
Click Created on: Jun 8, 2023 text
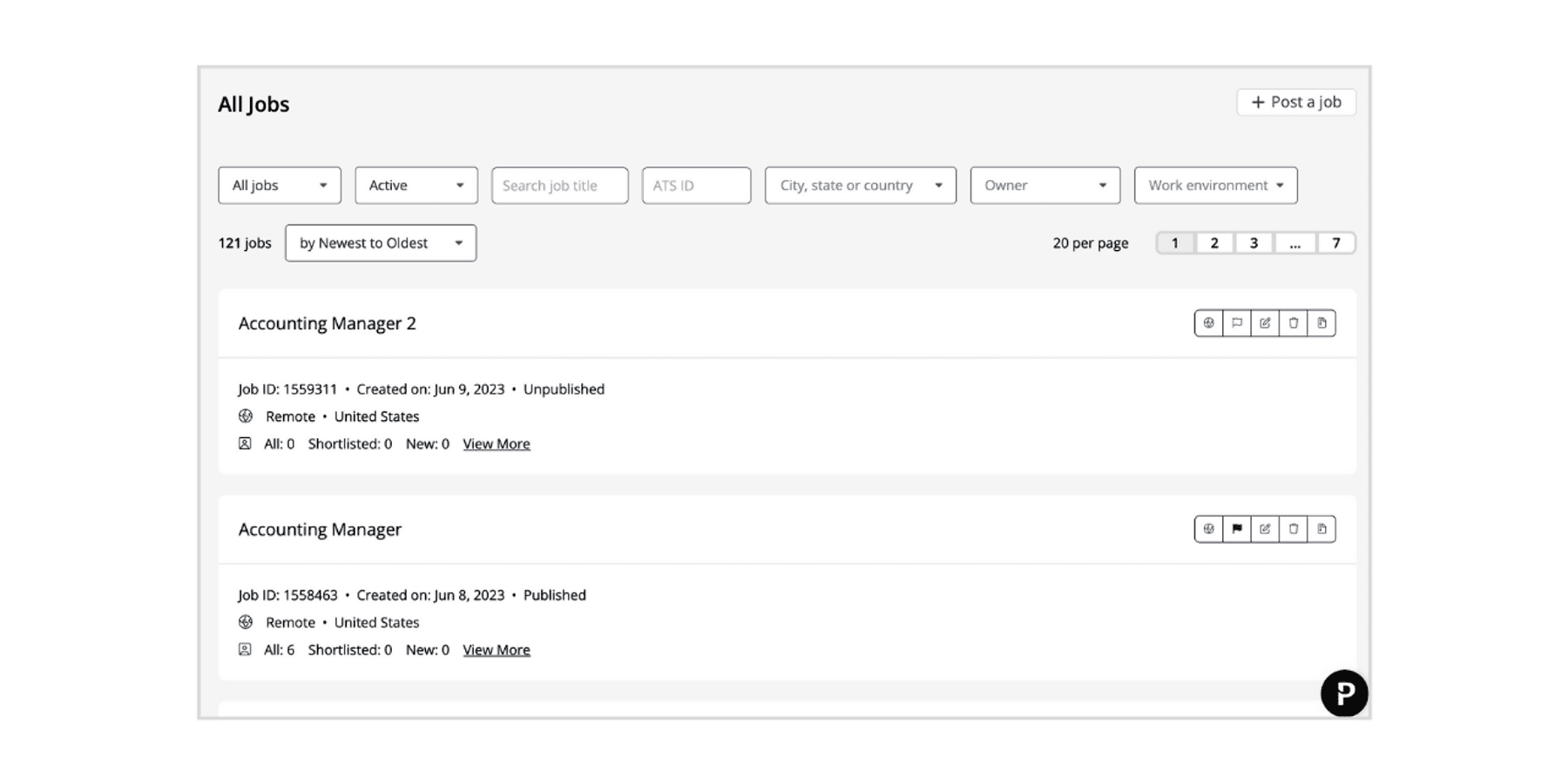[x=430, y=595]
